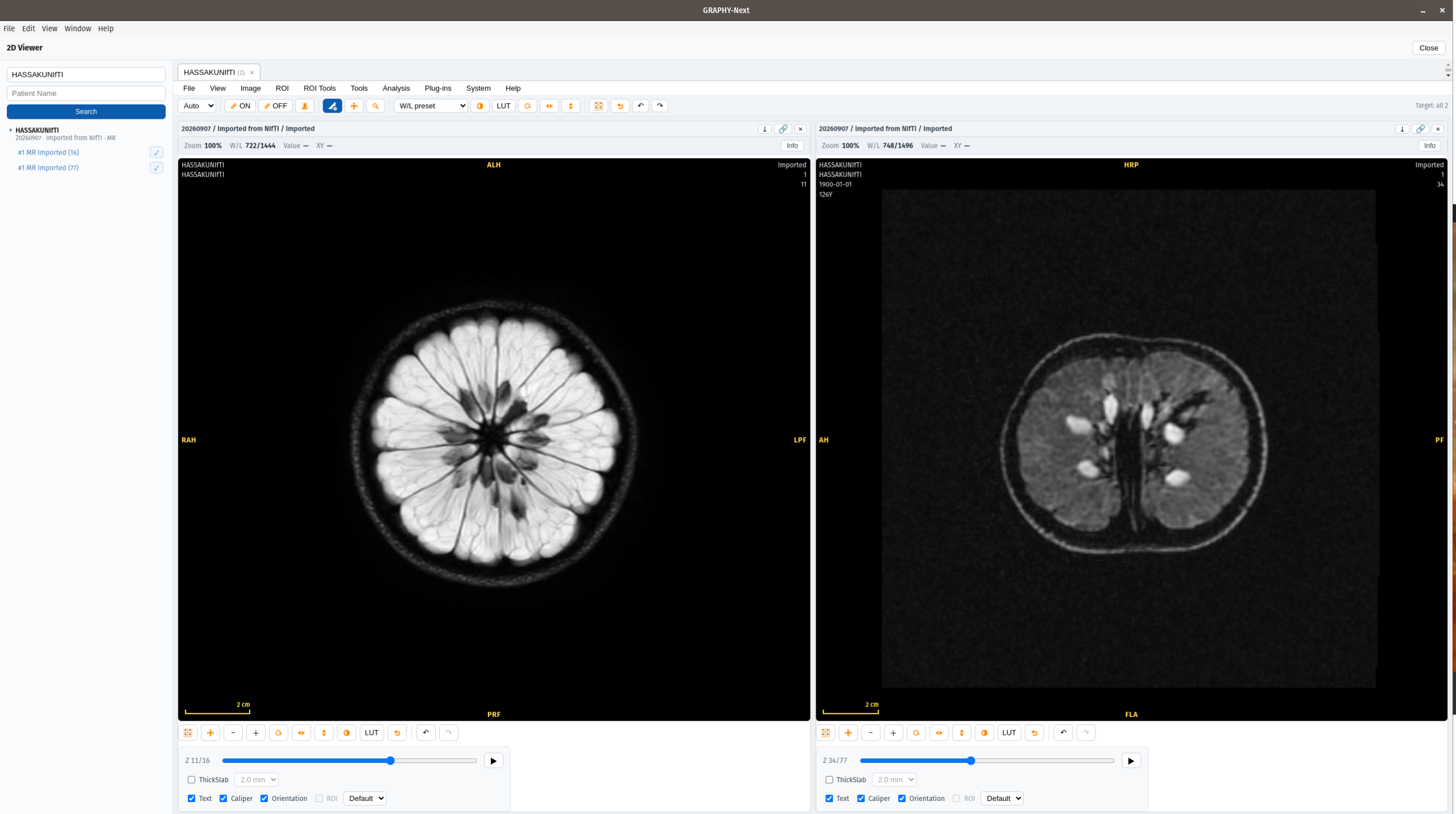Turn link ON button
Screen dimensions: 1456x814
coord(240,106)
